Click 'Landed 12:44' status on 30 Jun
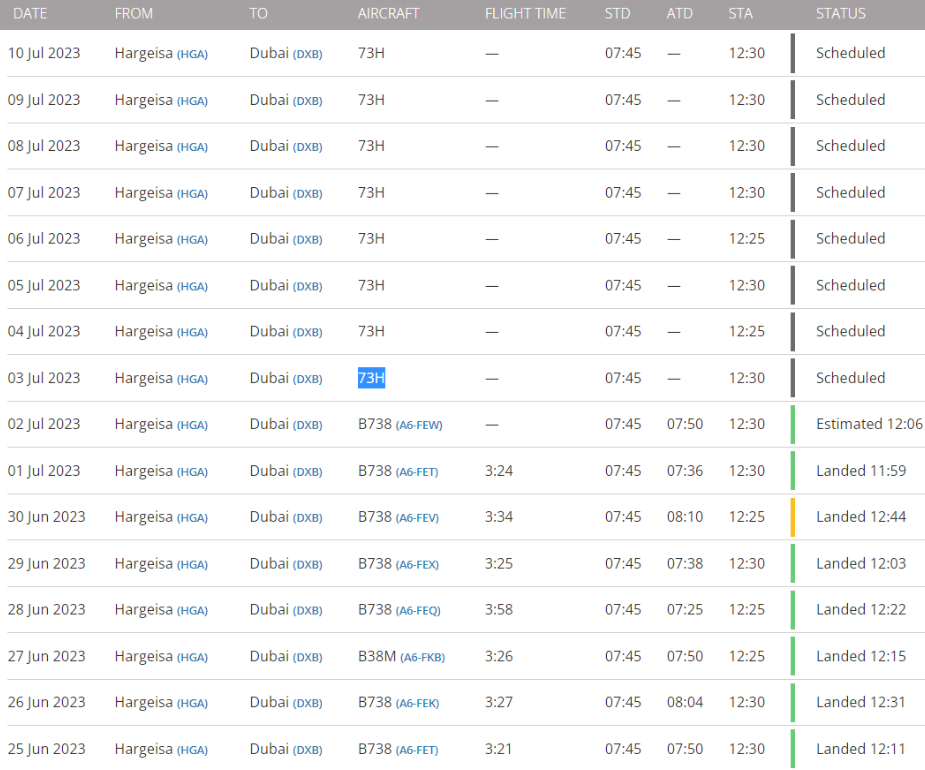 [860, 517]
